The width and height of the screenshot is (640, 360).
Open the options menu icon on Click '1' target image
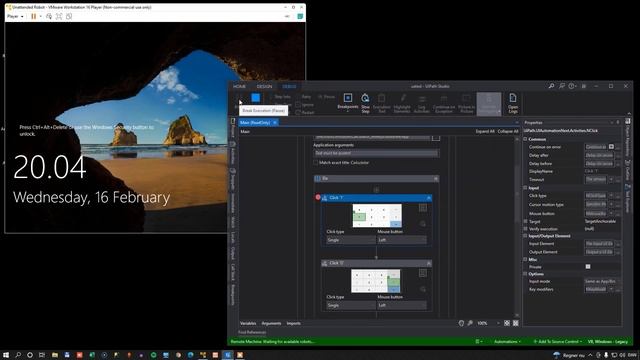[x=423, y=208]
